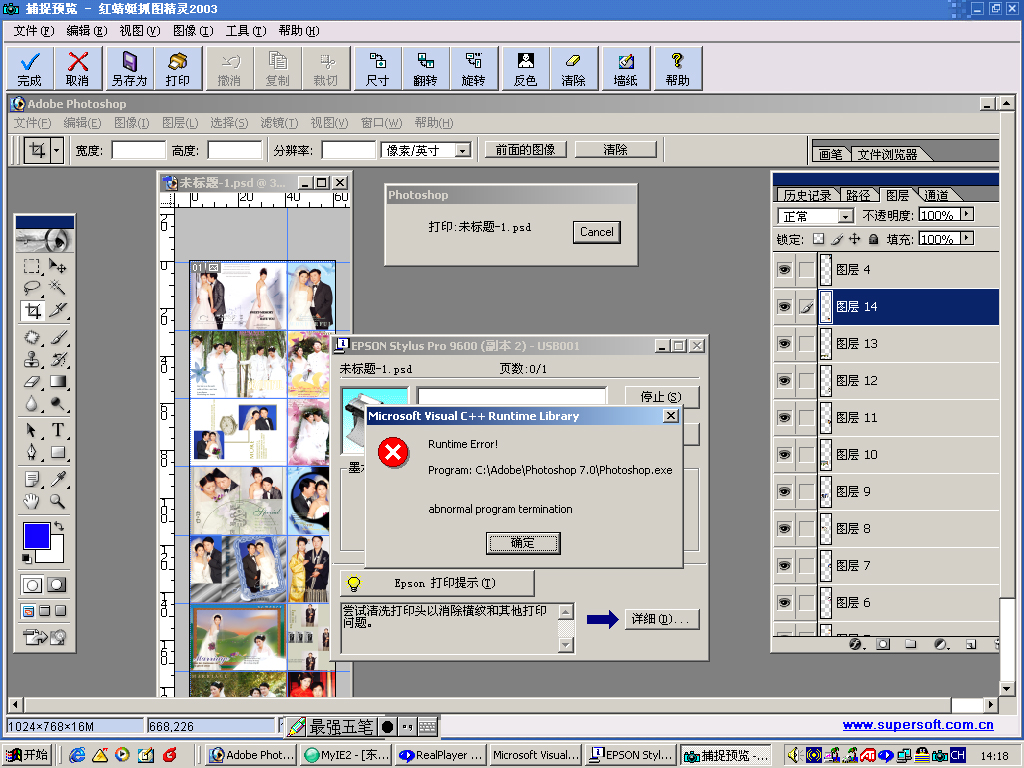This screenshot has height=768, width=1024.
Task: Click the 取消 (Cancel) red X toolbar button
Action: [x=78, y=68]
